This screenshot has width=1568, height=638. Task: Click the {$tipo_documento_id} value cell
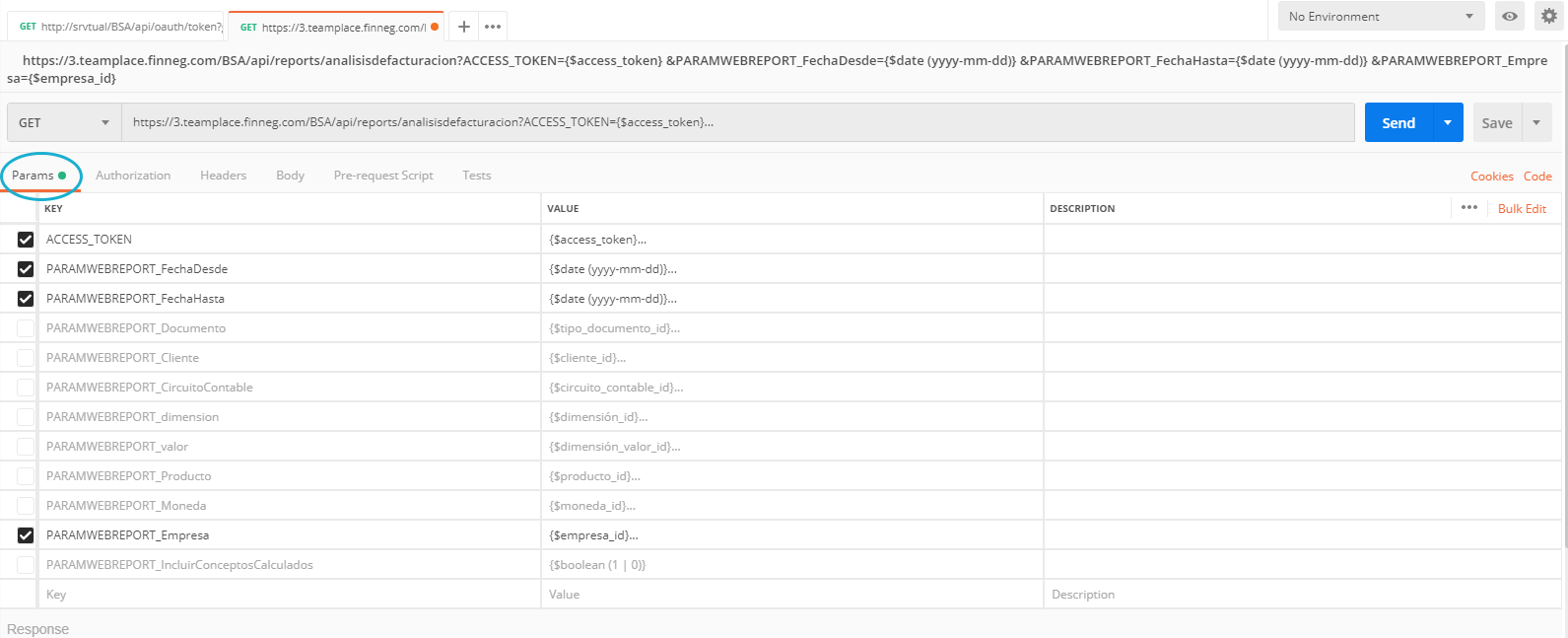click(791, 328)
